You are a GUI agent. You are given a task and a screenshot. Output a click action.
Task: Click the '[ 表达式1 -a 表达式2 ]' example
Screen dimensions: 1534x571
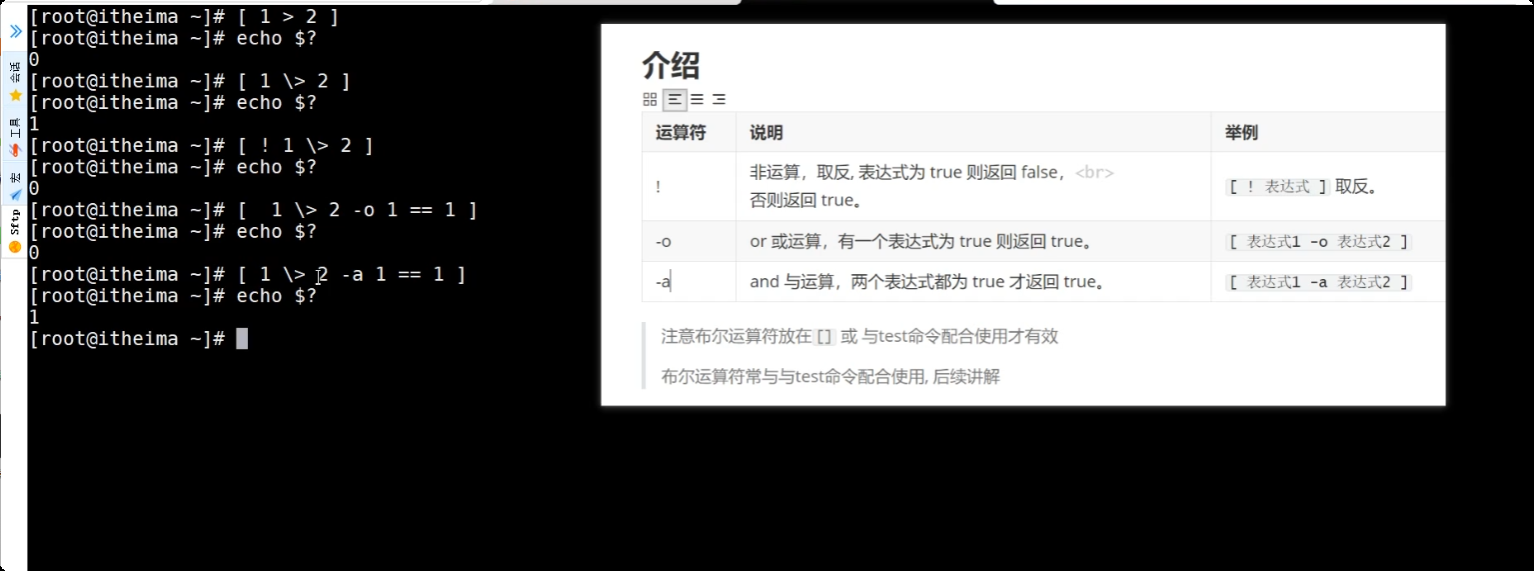(x=1318, y=282)
